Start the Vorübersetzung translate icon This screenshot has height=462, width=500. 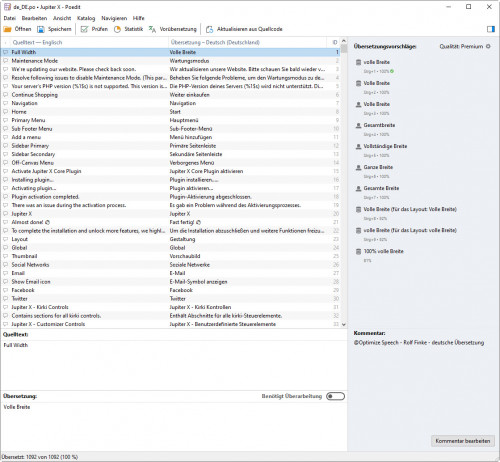(x=152, y=29)
